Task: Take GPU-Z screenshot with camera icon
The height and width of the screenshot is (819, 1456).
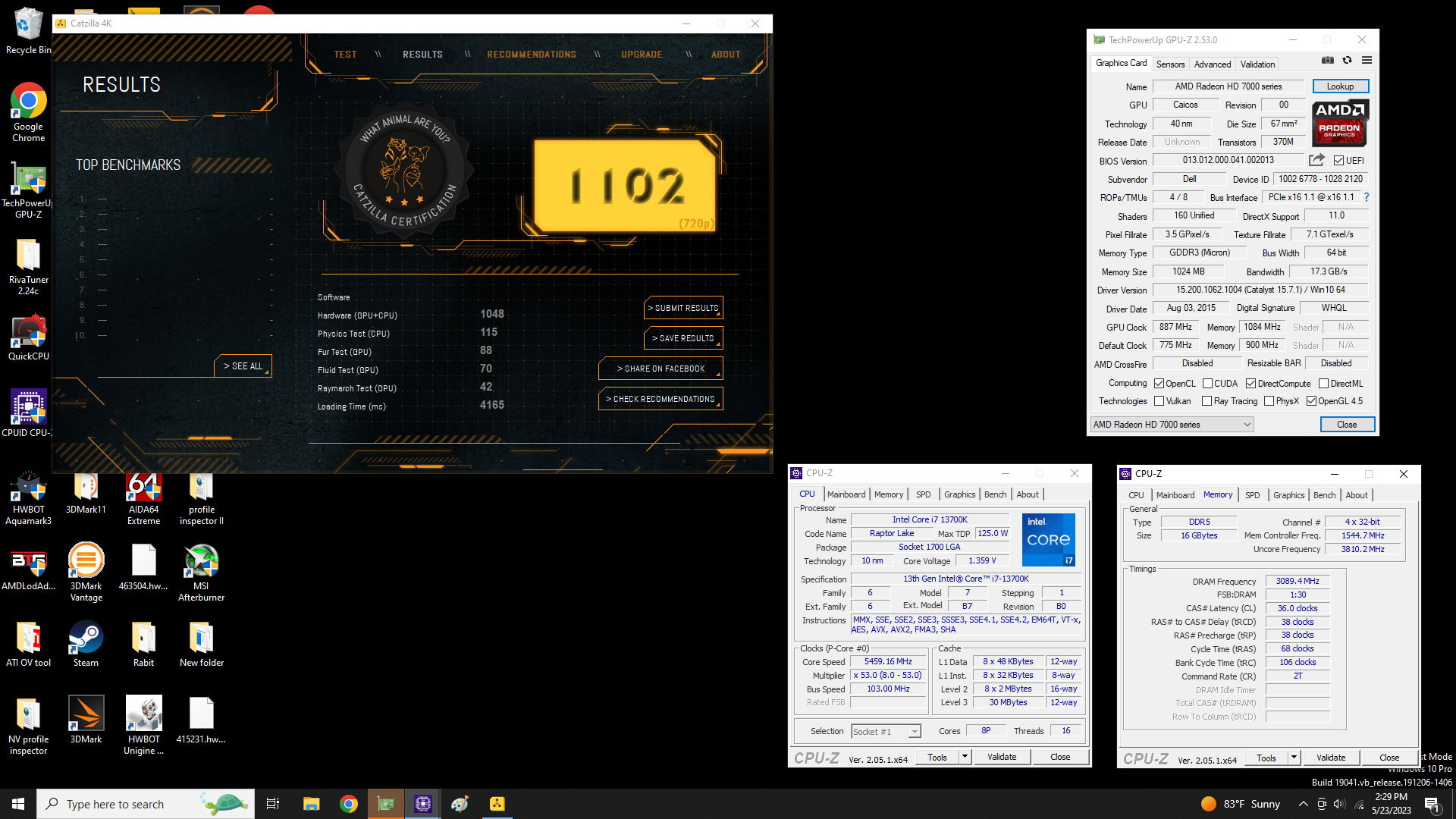Action: 1327,61
